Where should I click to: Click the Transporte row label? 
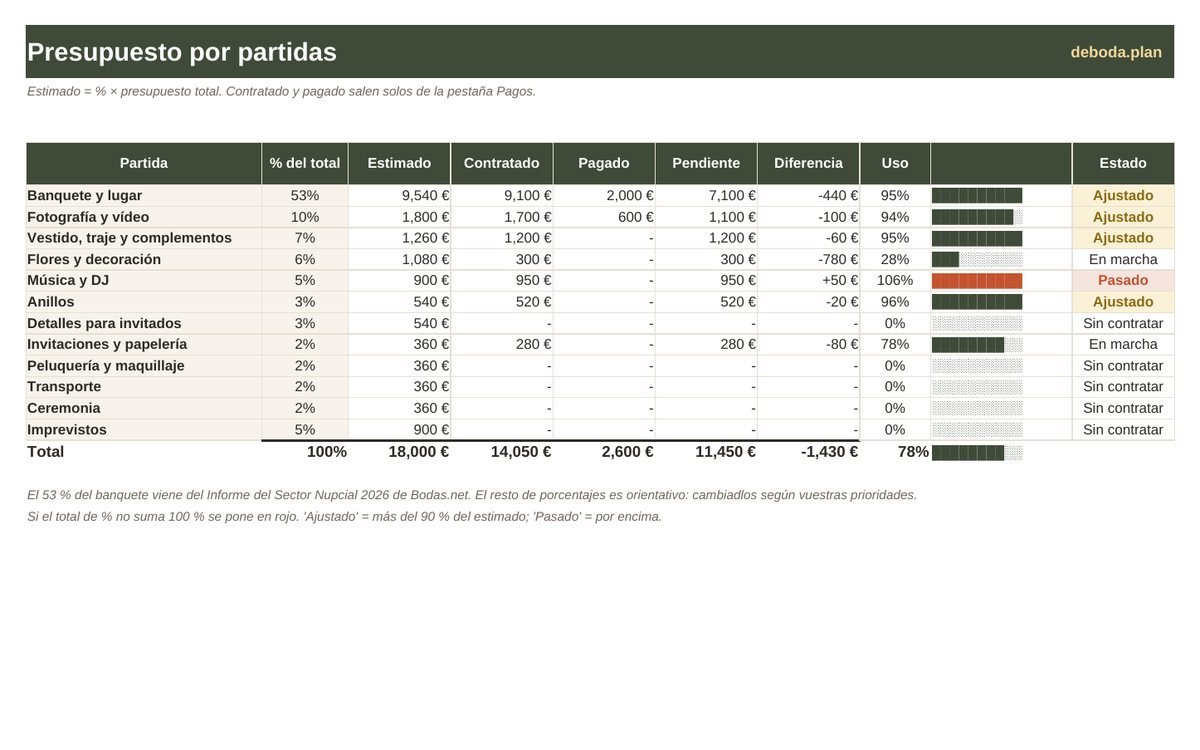click(144, 387)
